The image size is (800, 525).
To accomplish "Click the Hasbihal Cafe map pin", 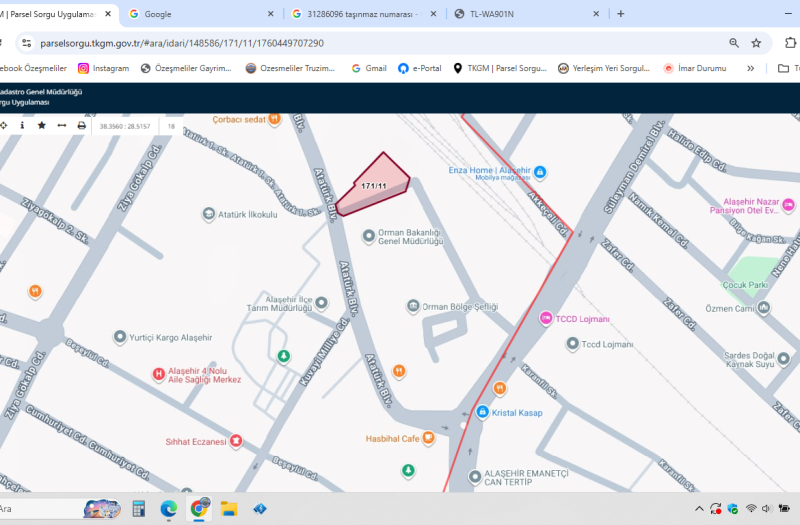I will click(428, 438).
